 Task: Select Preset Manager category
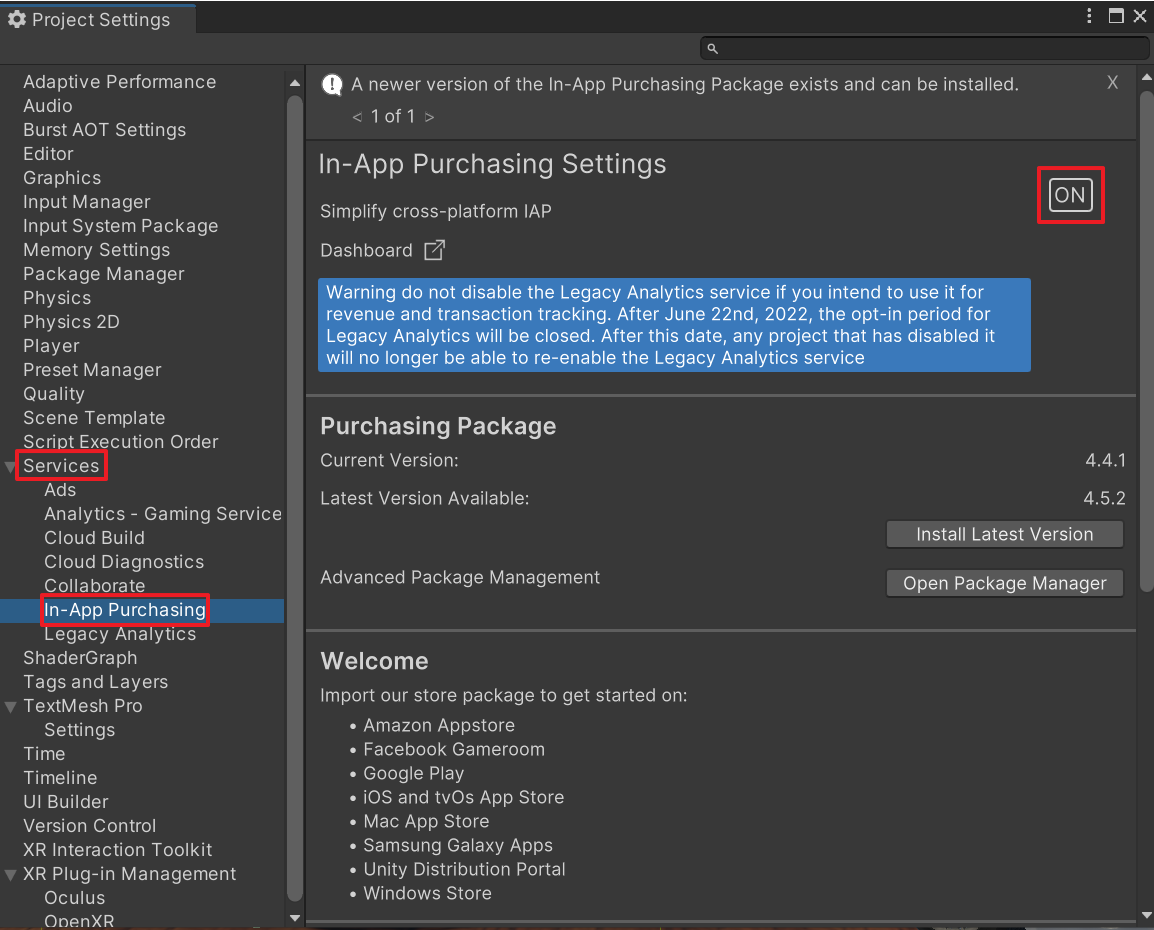coord(92,370)
